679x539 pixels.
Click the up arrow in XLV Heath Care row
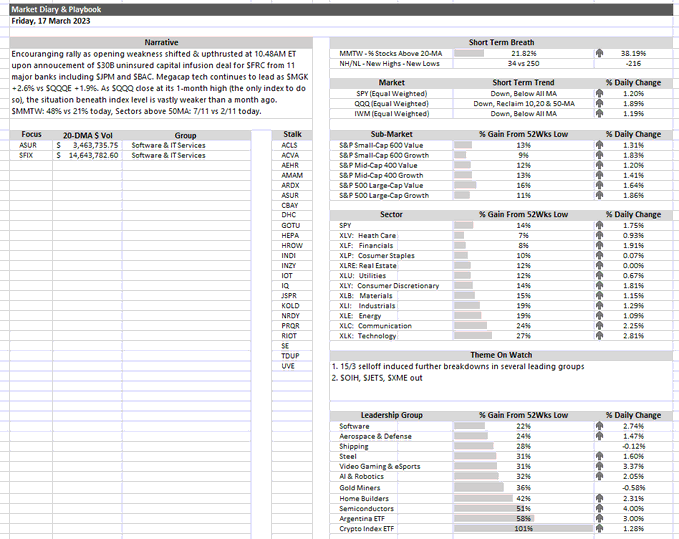click(599, 235)
